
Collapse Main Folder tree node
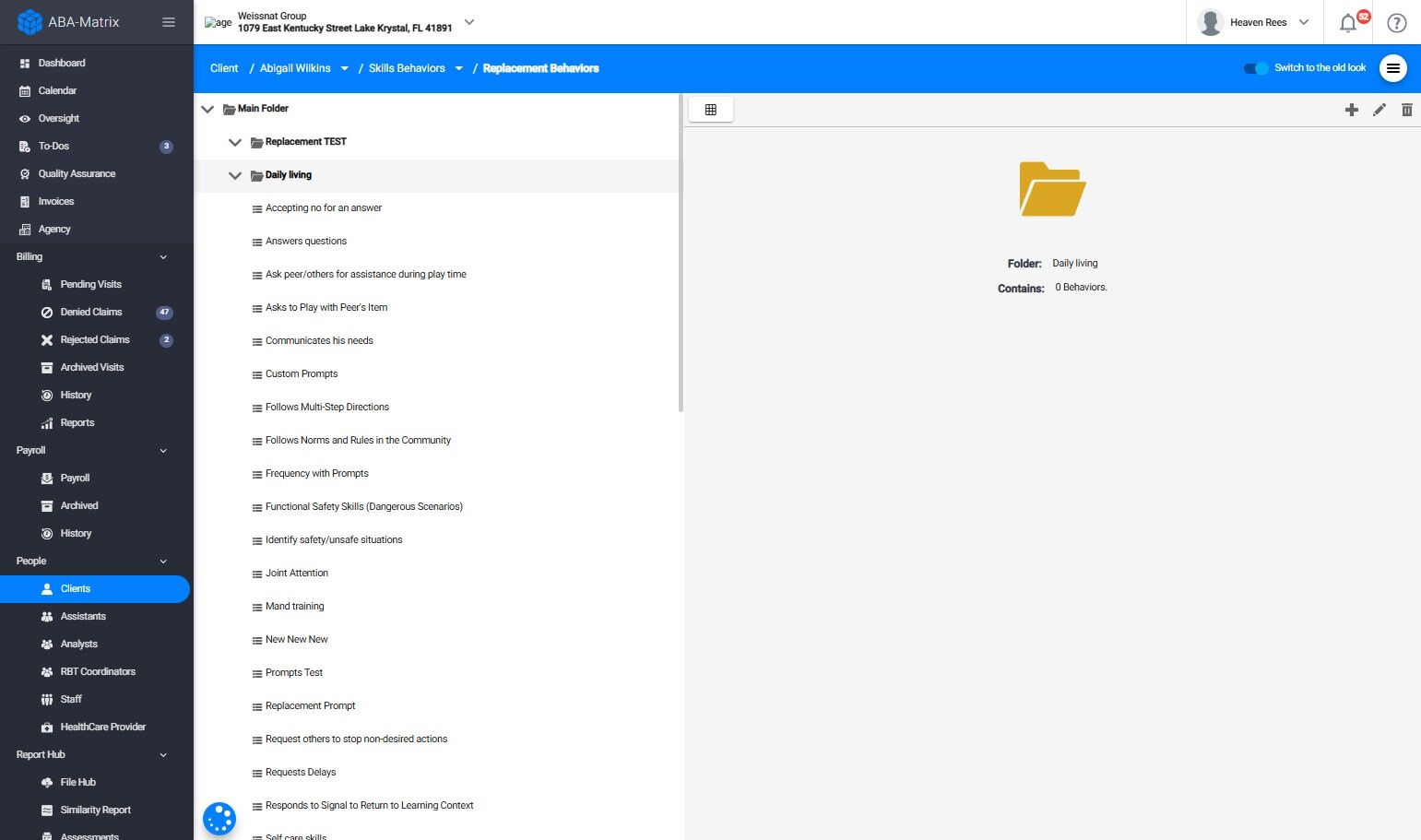tap(207, 109)
